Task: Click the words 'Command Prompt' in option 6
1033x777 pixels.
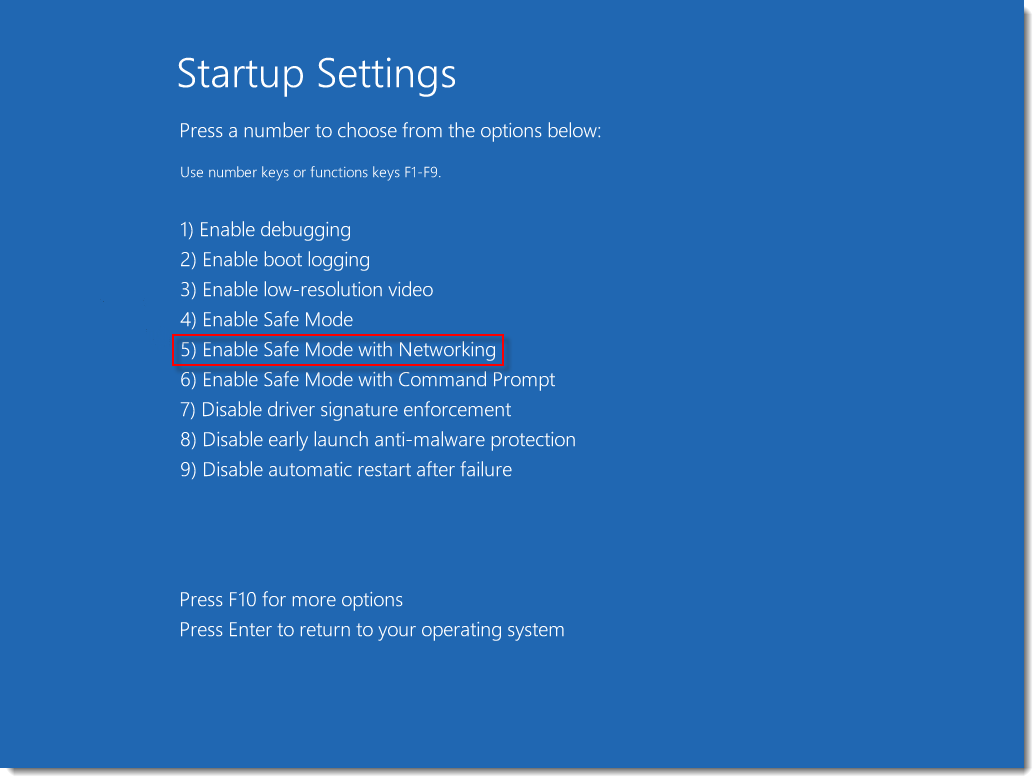Action: (476, 380)
